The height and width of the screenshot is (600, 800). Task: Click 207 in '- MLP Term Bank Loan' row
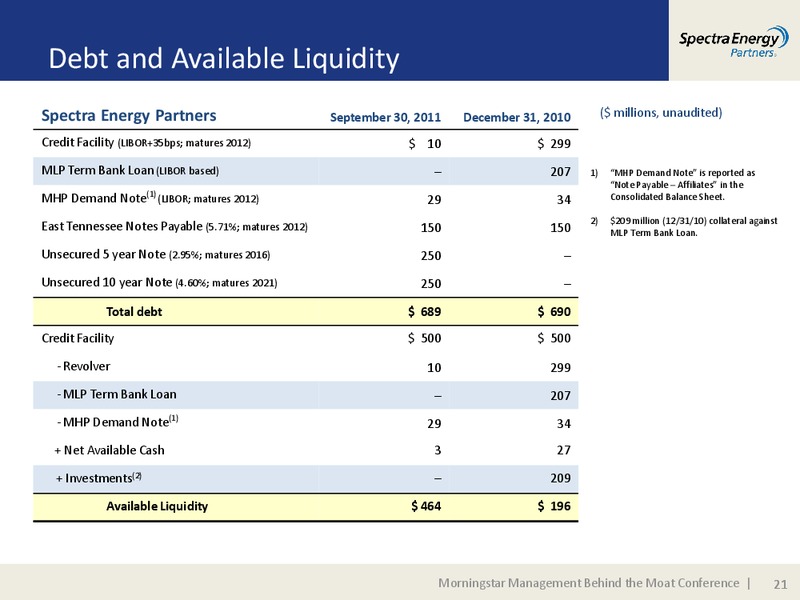coord(560,396)
